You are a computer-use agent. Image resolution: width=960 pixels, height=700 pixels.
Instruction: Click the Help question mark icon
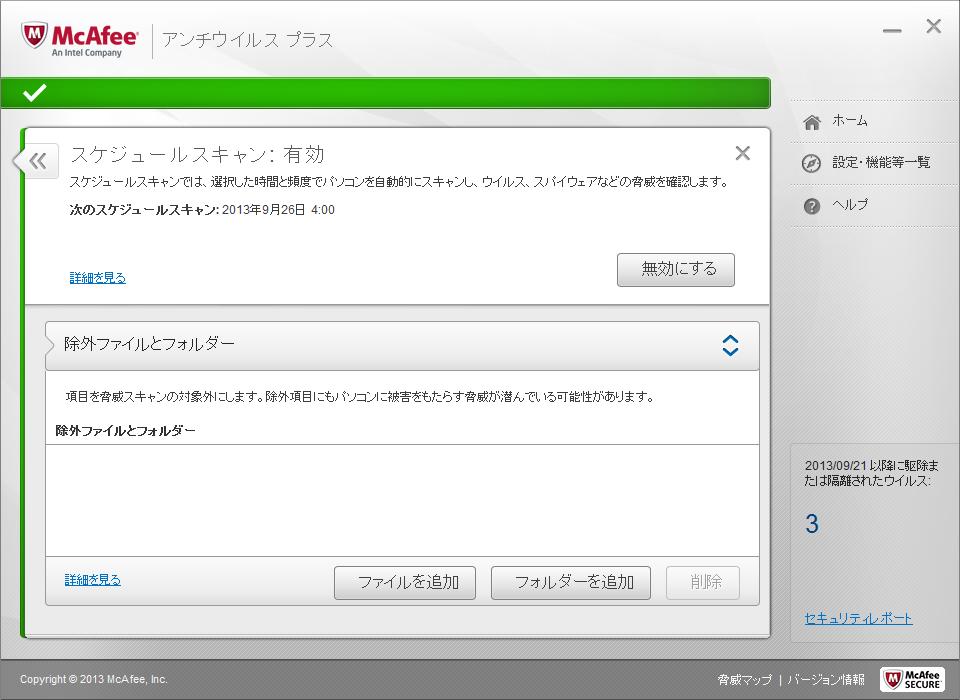(x=812, y=206)
